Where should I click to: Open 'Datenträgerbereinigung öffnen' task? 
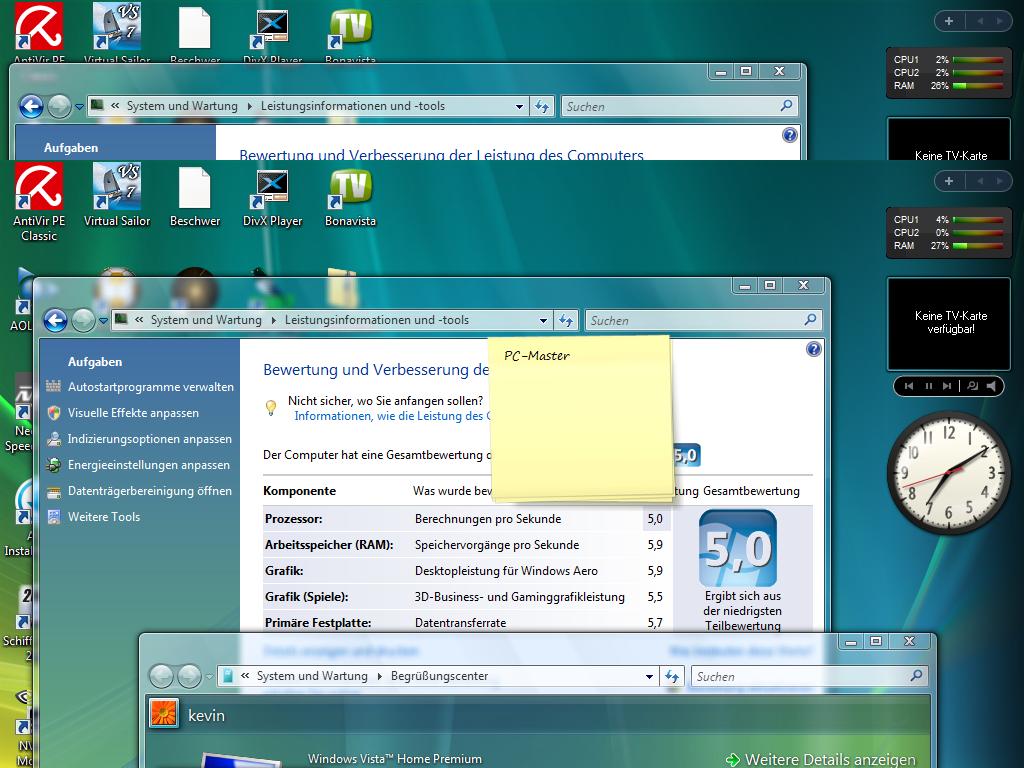click(x=150, y=491)
